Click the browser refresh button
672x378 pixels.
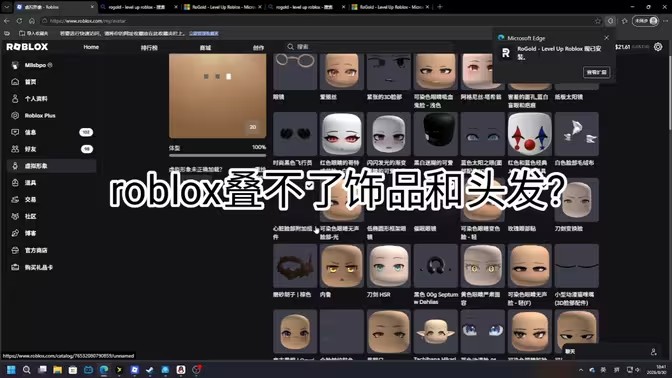pos(19,21)
